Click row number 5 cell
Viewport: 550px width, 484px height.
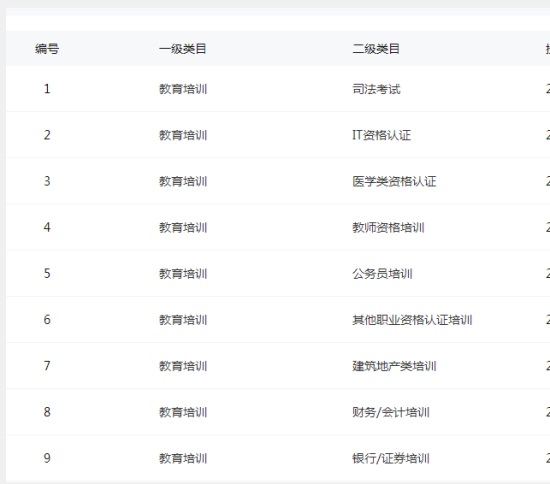pos(47,273)
